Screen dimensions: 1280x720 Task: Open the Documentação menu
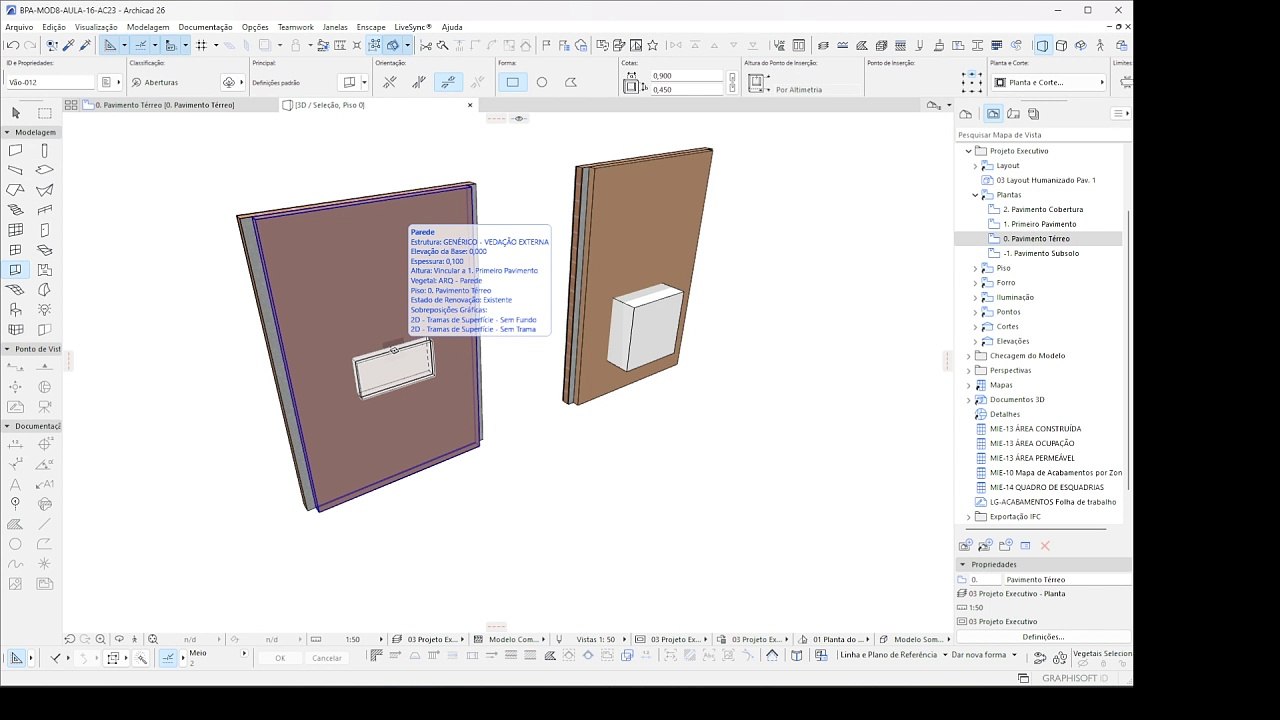[x=205, y=27]
